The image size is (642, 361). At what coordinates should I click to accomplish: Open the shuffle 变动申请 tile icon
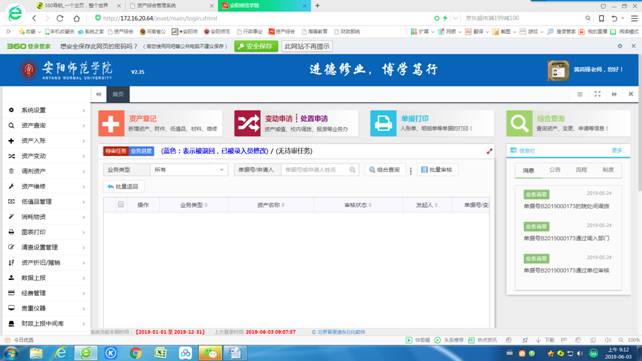click(x=247, y=123)
